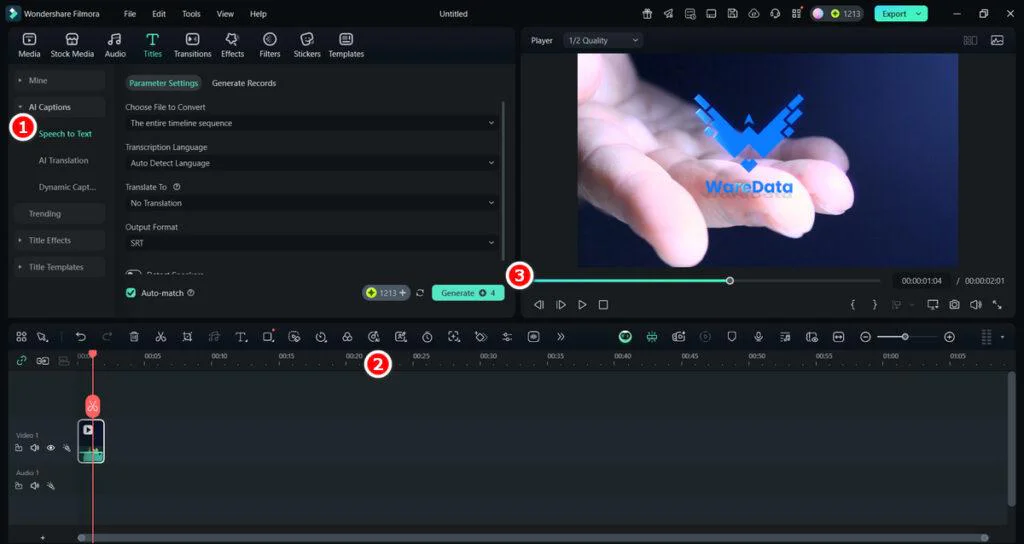Click the color correction circles icon

[x=347, y=337]
